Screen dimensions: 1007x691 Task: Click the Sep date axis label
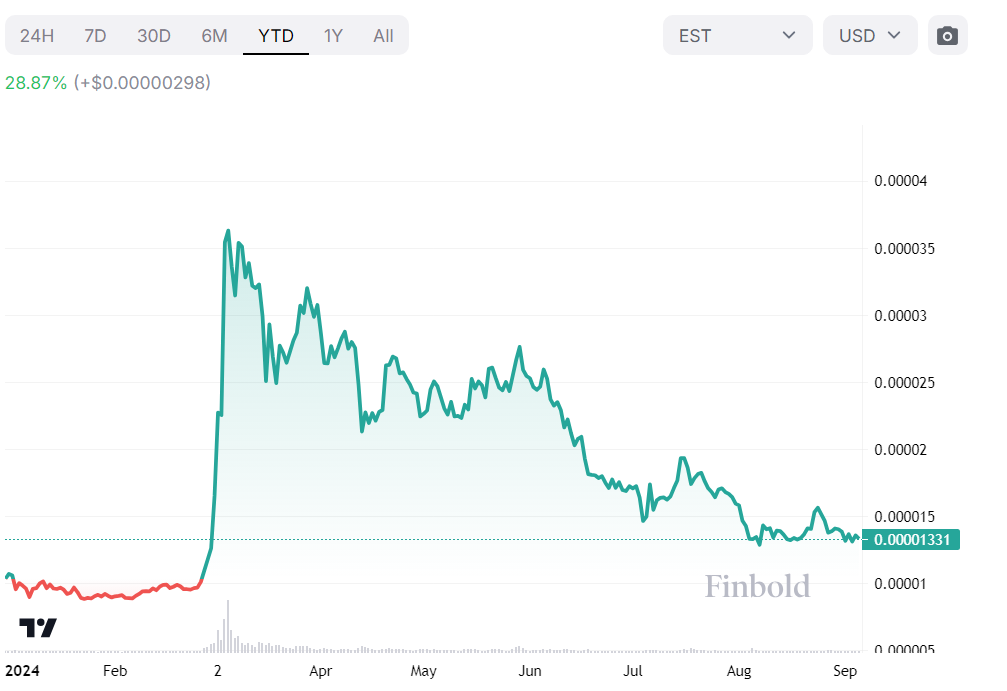tap(845, 672)
